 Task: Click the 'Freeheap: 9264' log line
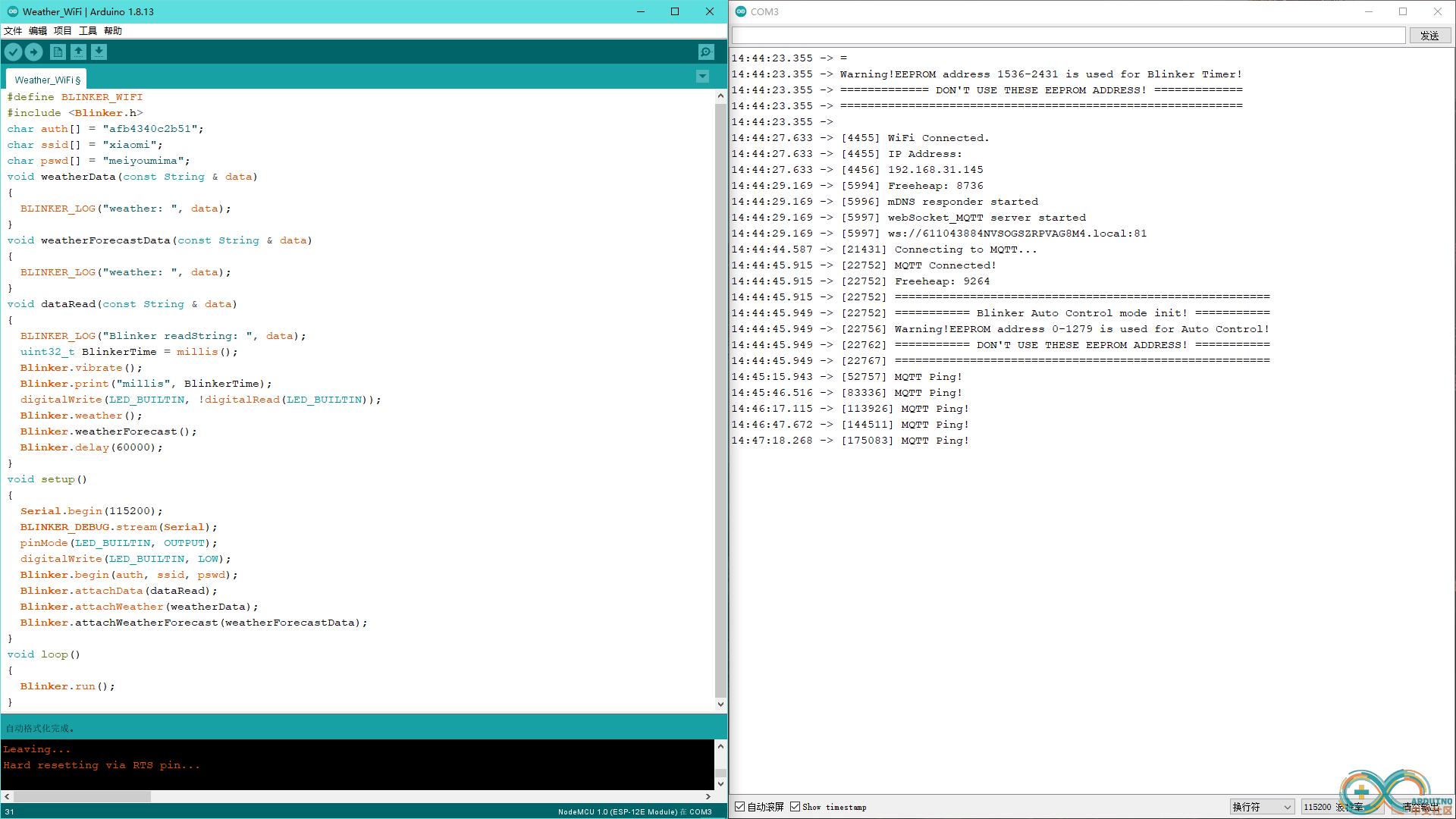point(861,281)
